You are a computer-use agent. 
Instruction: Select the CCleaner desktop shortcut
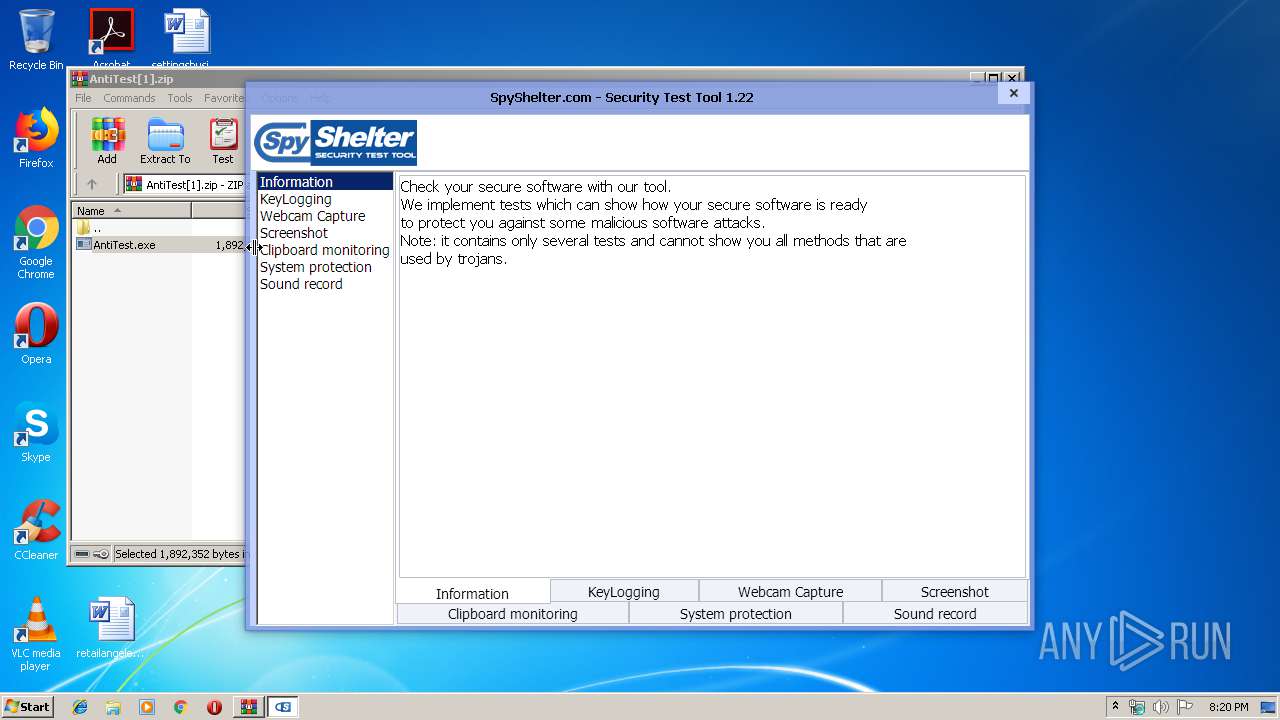coord(36,530)
